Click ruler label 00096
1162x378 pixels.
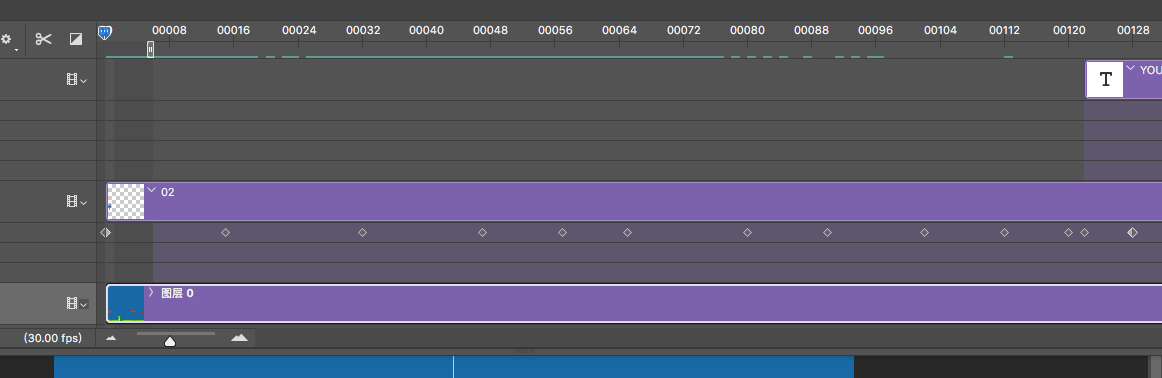875,30
